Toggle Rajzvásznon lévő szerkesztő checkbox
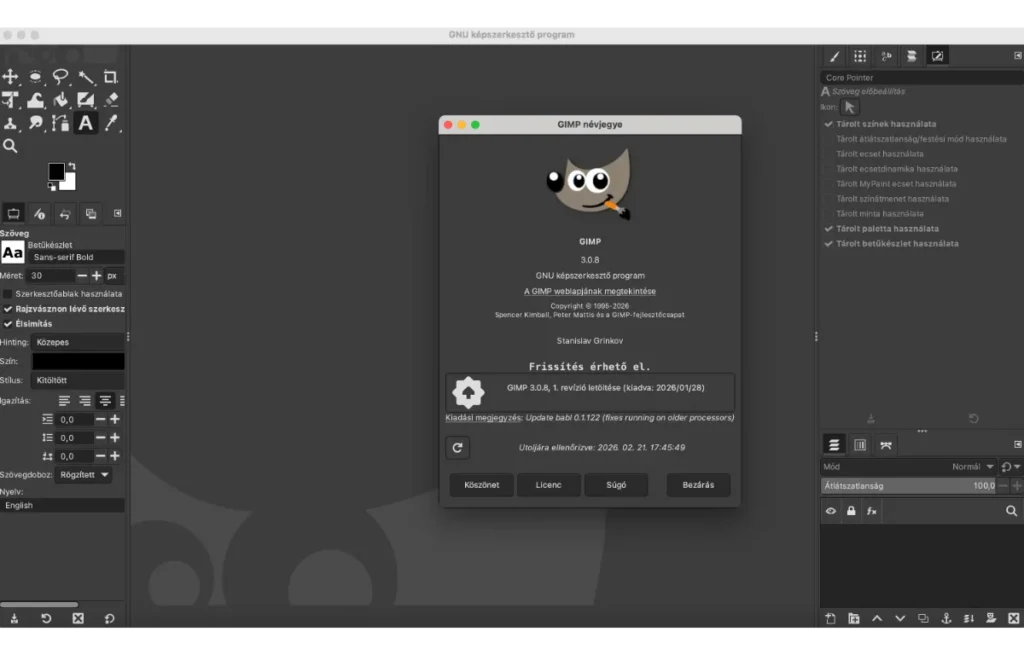 8,309
